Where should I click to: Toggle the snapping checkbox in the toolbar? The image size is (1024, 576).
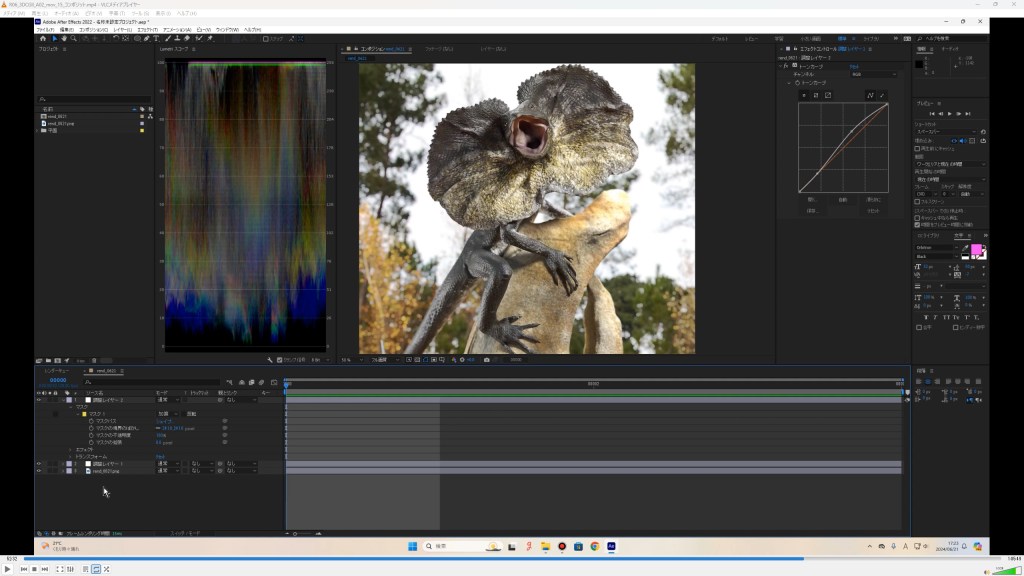coord(266,39)
